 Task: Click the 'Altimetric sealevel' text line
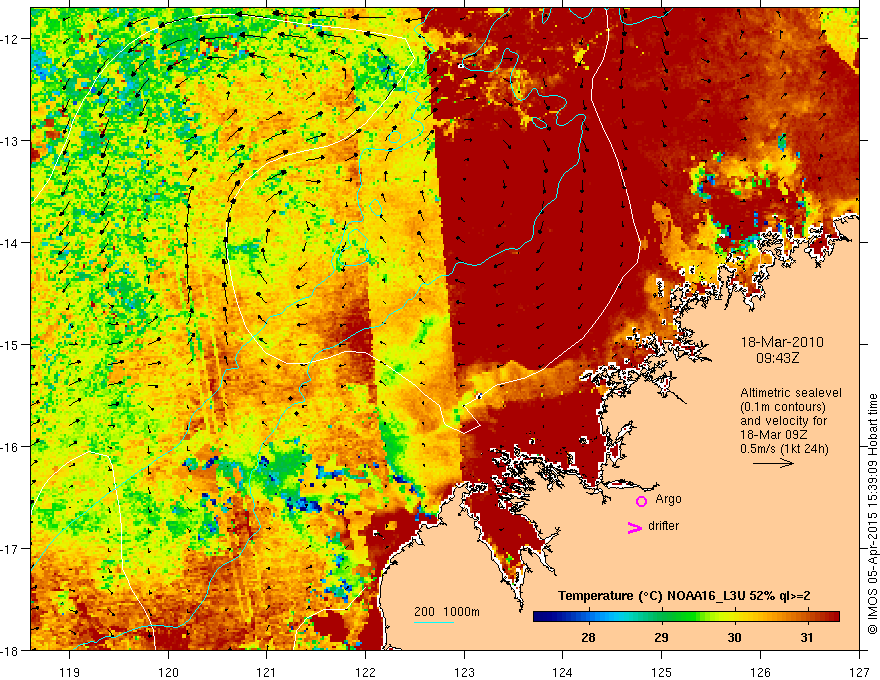click(790, 393)
